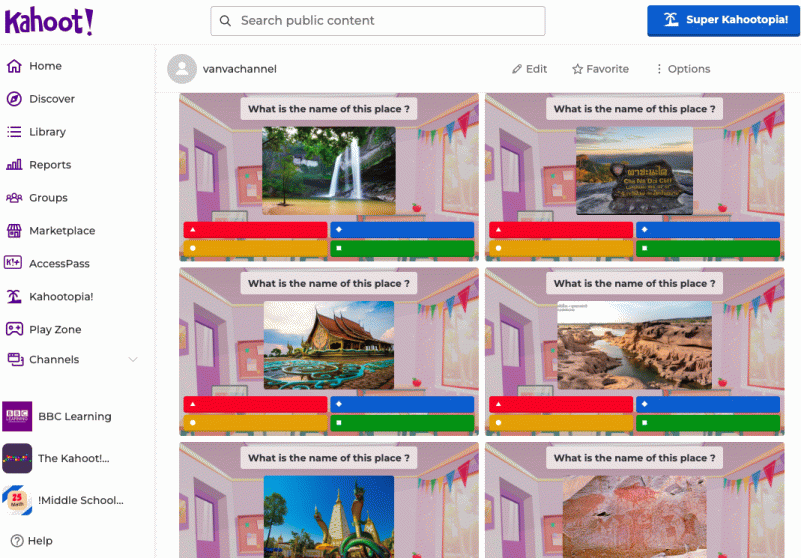Screen dimensions: 801x558
Task: Open the vanvachannel profile link
Action: [237, 69]
